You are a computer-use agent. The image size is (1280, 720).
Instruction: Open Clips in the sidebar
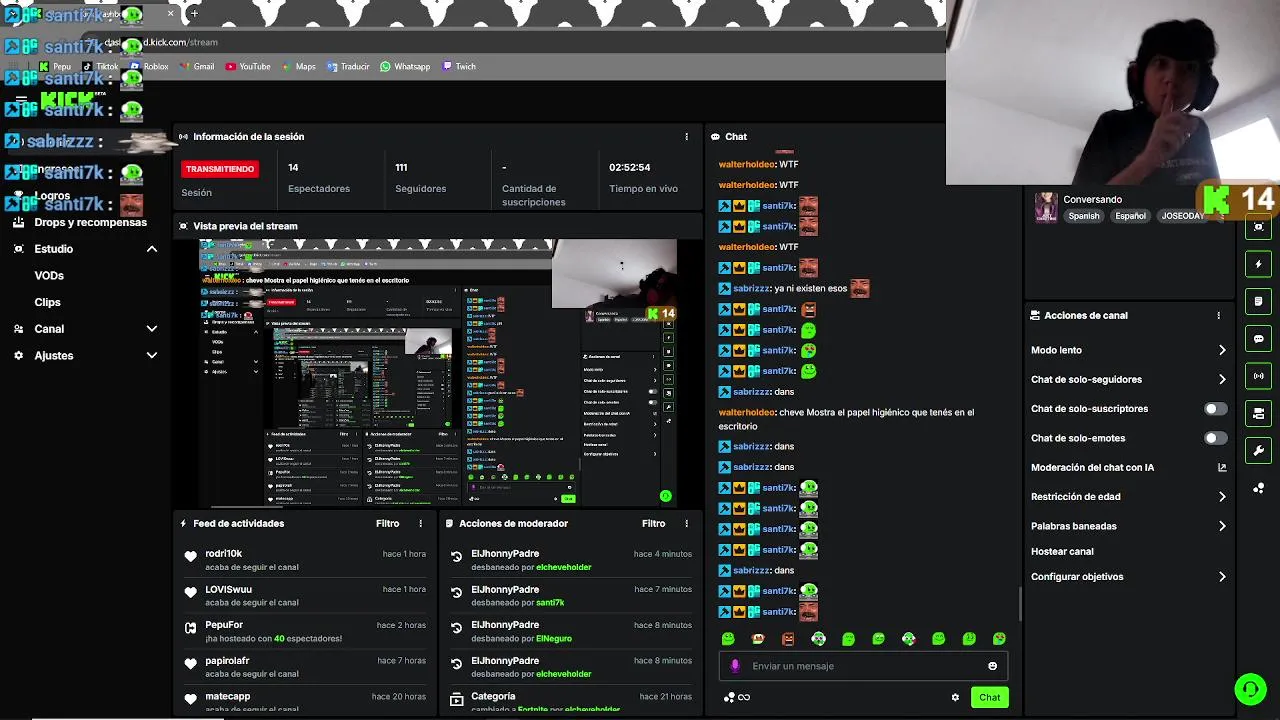(47, 302)
